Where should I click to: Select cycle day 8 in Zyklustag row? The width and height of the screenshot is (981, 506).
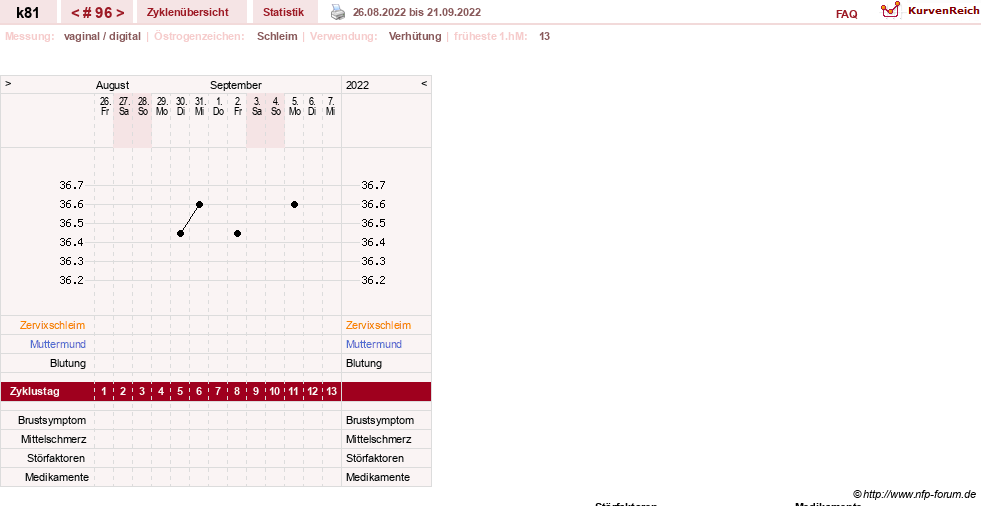click(x=237, y=392)
